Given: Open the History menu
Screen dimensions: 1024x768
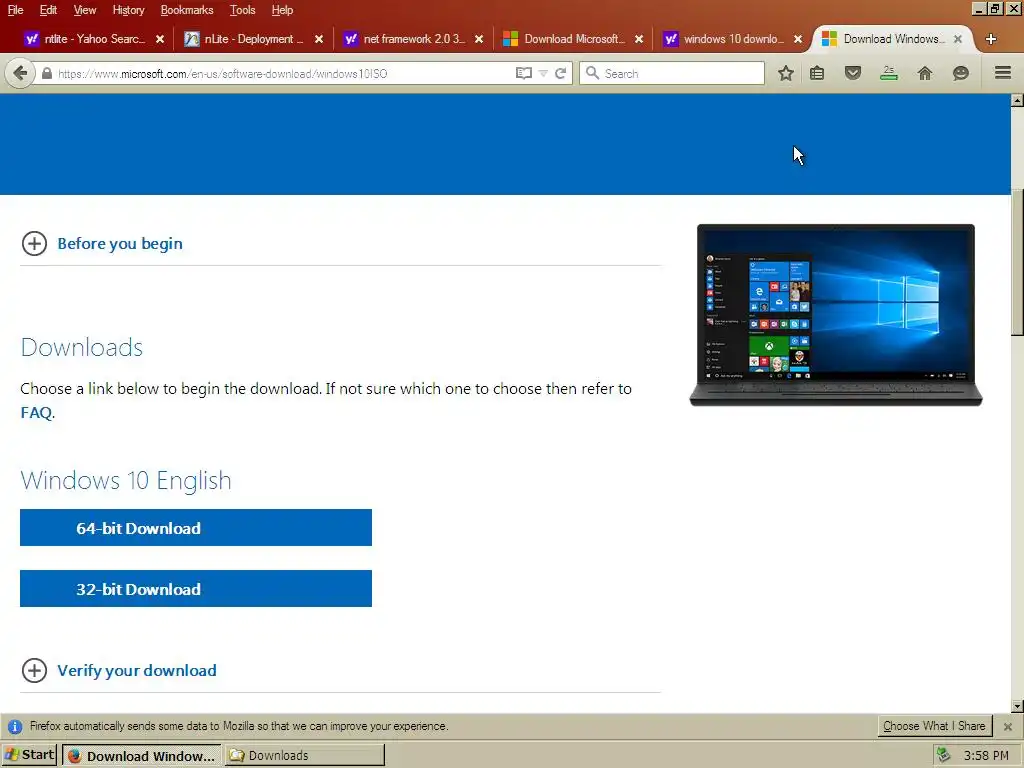Looking at the screenshot, I should coord(128,10).
